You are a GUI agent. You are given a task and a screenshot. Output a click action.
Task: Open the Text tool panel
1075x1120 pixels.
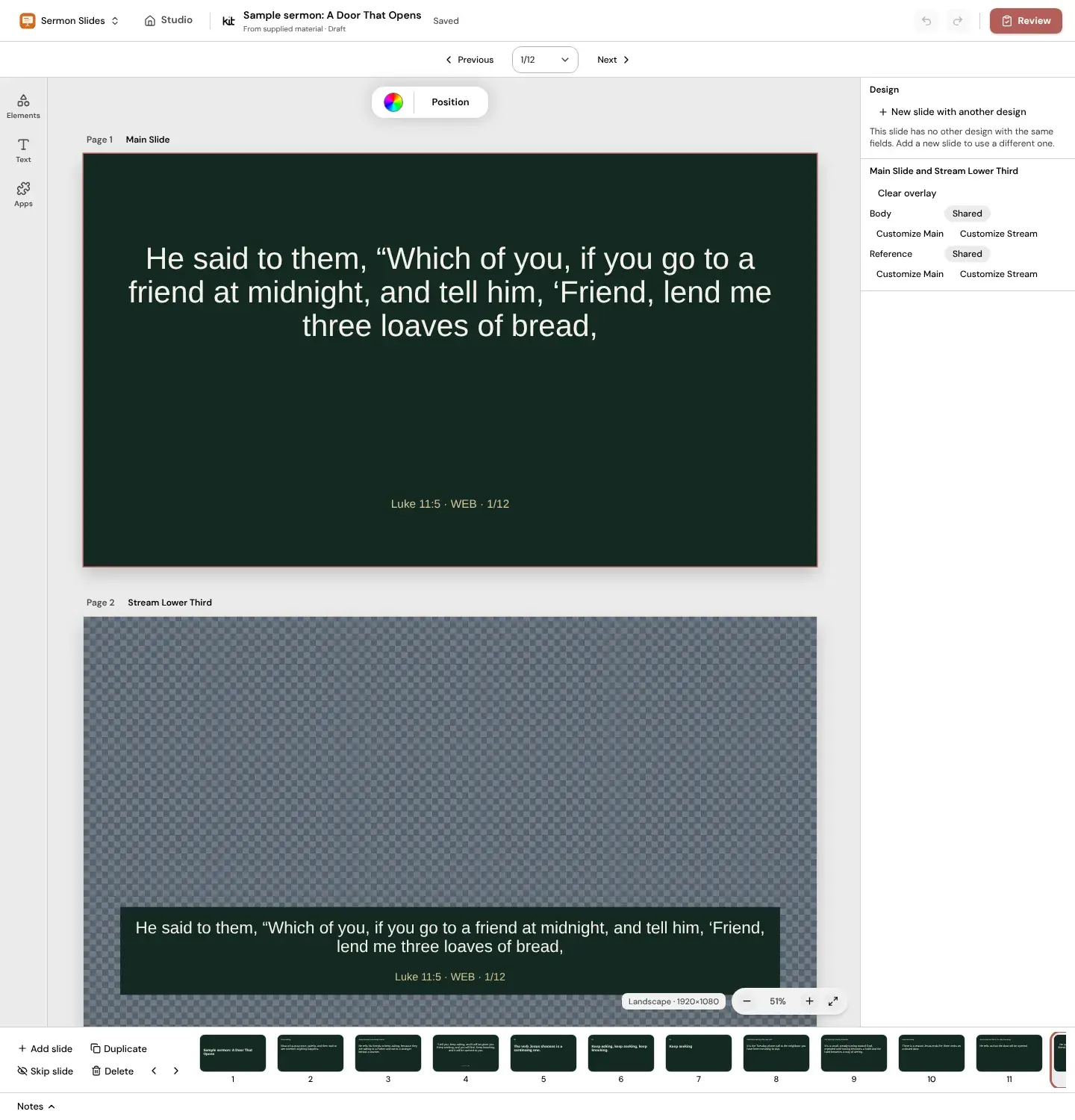coord(23,151)
